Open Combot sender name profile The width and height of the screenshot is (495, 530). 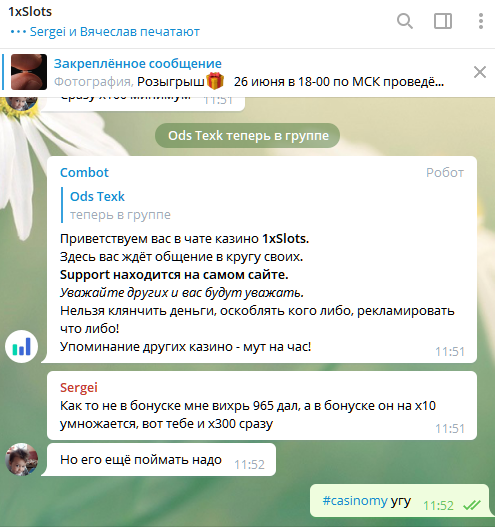(x=84, y=173)
